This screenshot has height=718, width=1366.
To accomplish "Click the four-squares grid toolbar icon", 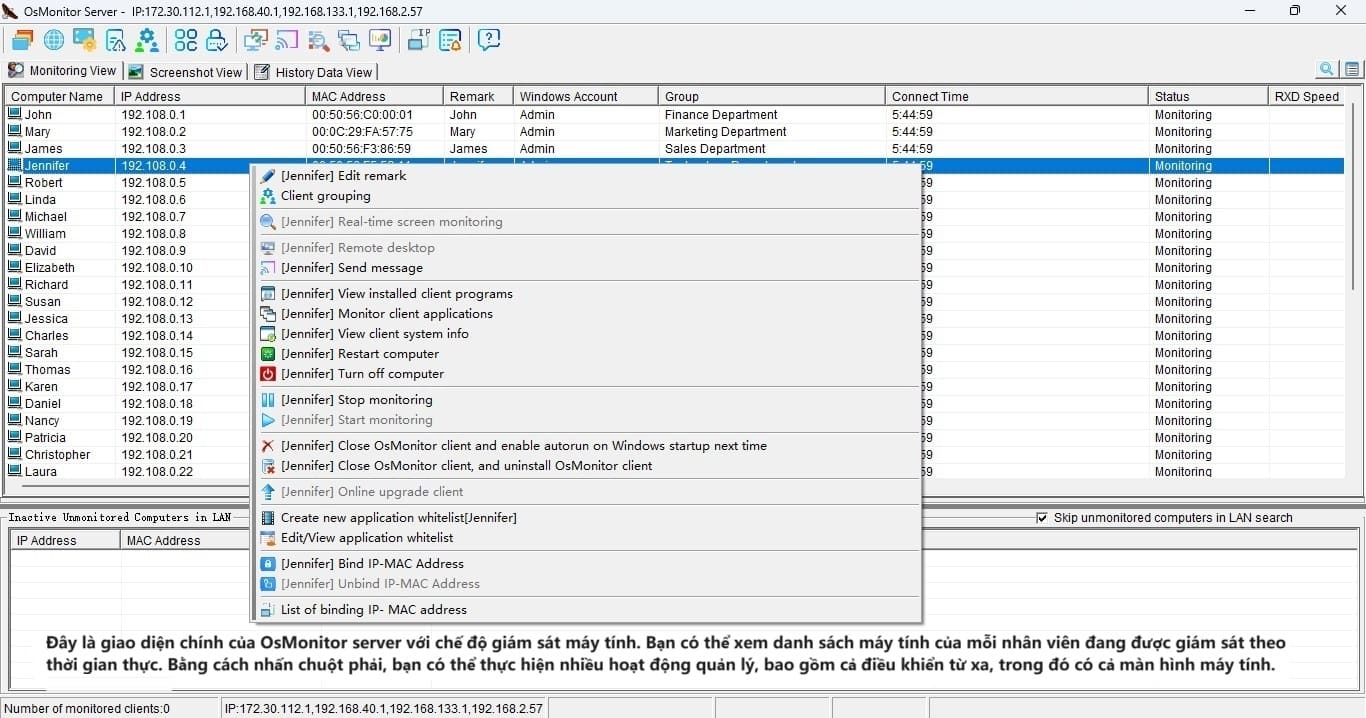I will click(x=186, y=40).
